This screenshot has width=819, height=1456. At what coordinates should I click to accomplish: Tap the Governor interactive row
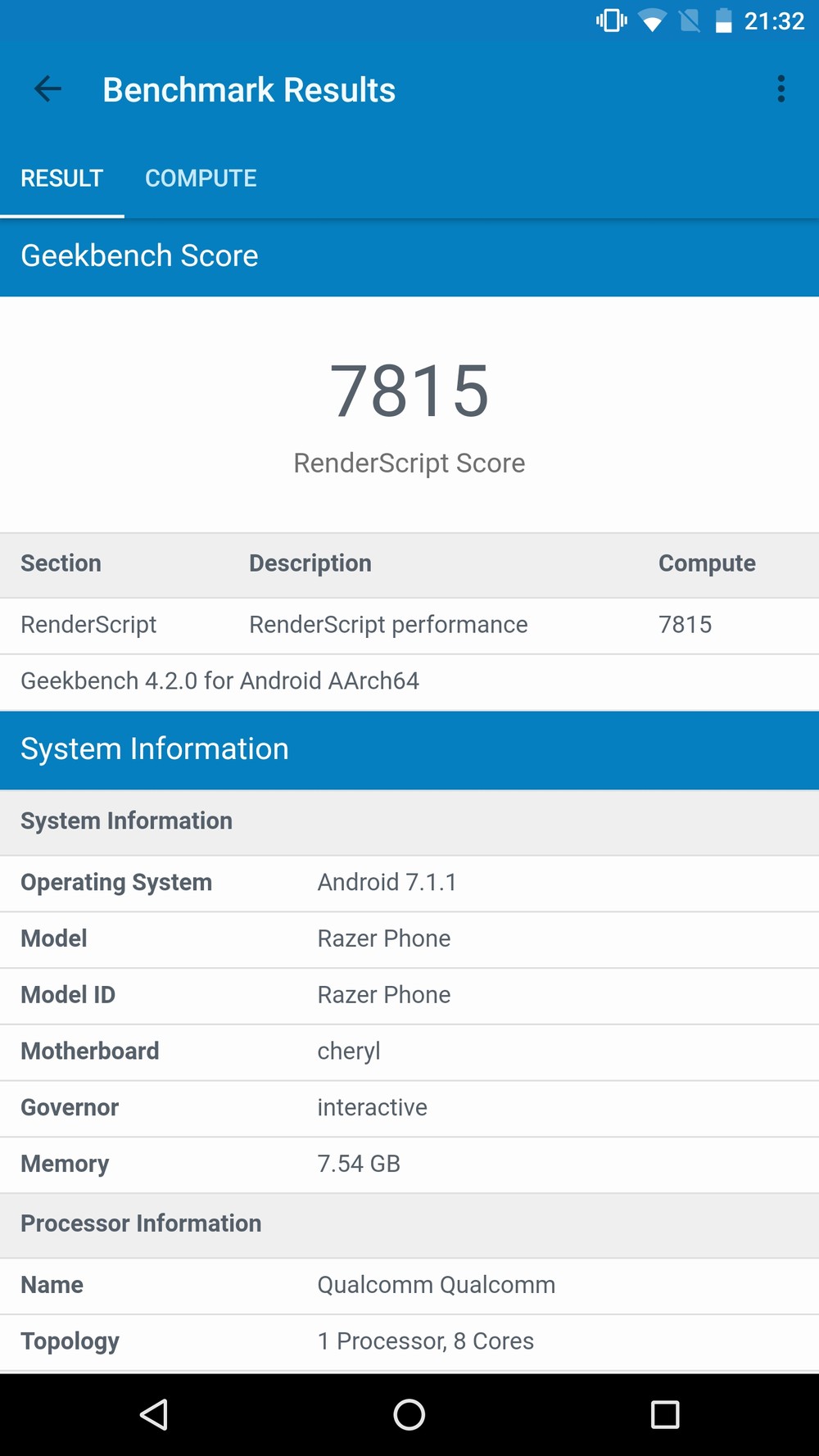(x=409, y=1108)
